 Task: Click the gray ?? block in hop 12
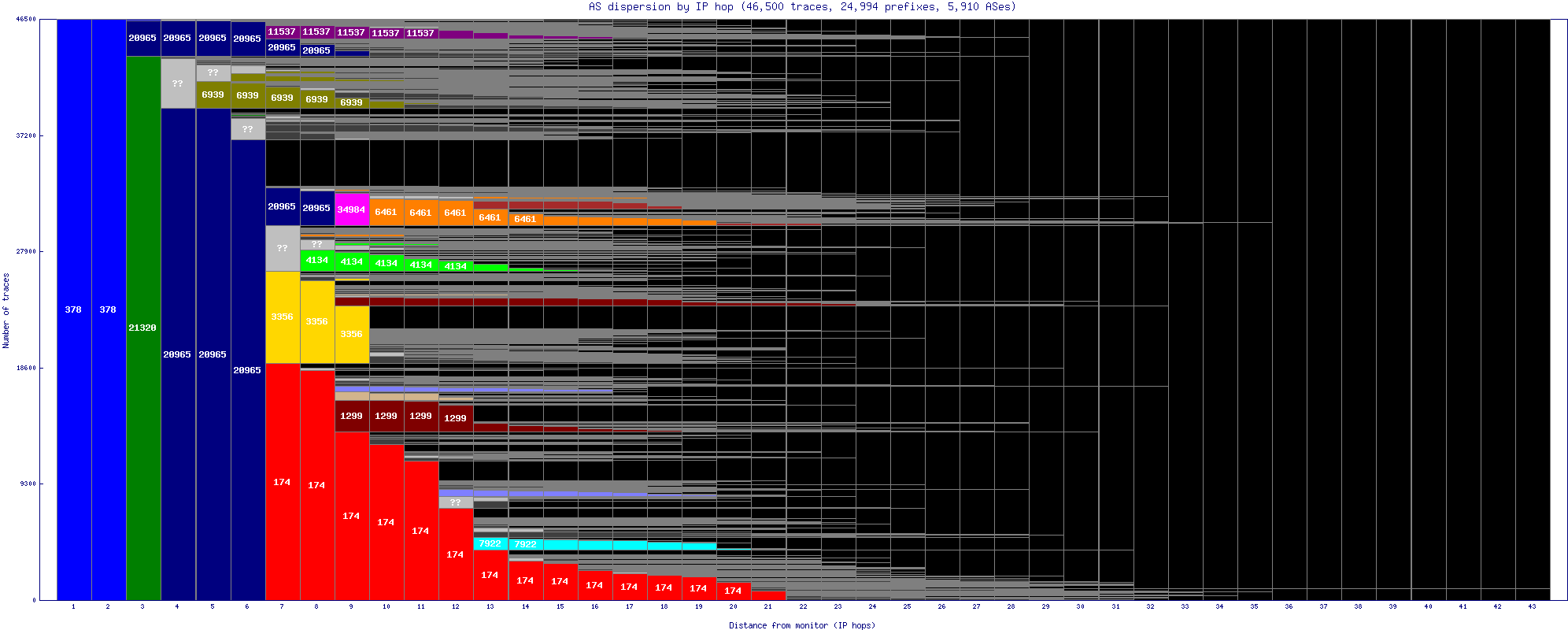pos(455,502)
